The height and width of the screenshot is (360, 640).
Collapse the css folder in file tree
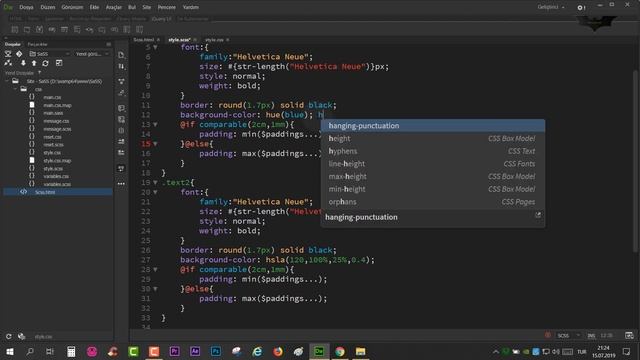(x=16, y=89)
